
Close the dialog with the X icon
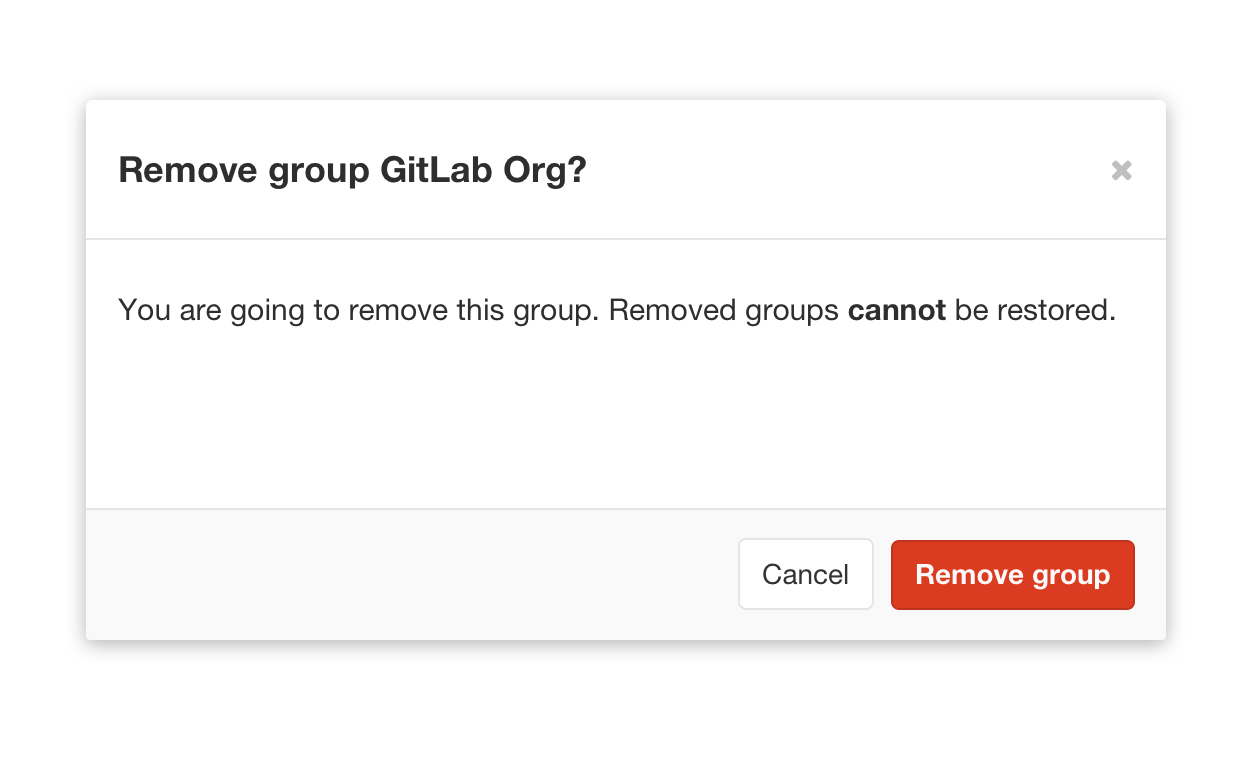pyautogui.click(x=1121, y=171)
